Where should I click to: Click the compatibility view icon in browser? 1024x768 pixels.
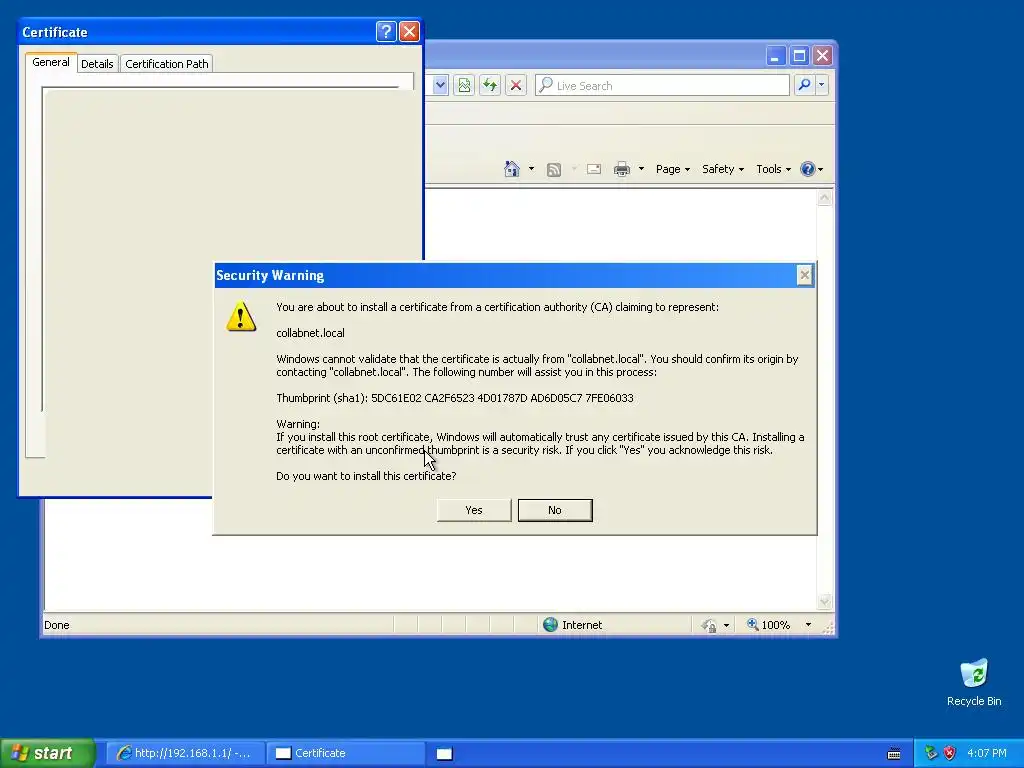[464, 85]
